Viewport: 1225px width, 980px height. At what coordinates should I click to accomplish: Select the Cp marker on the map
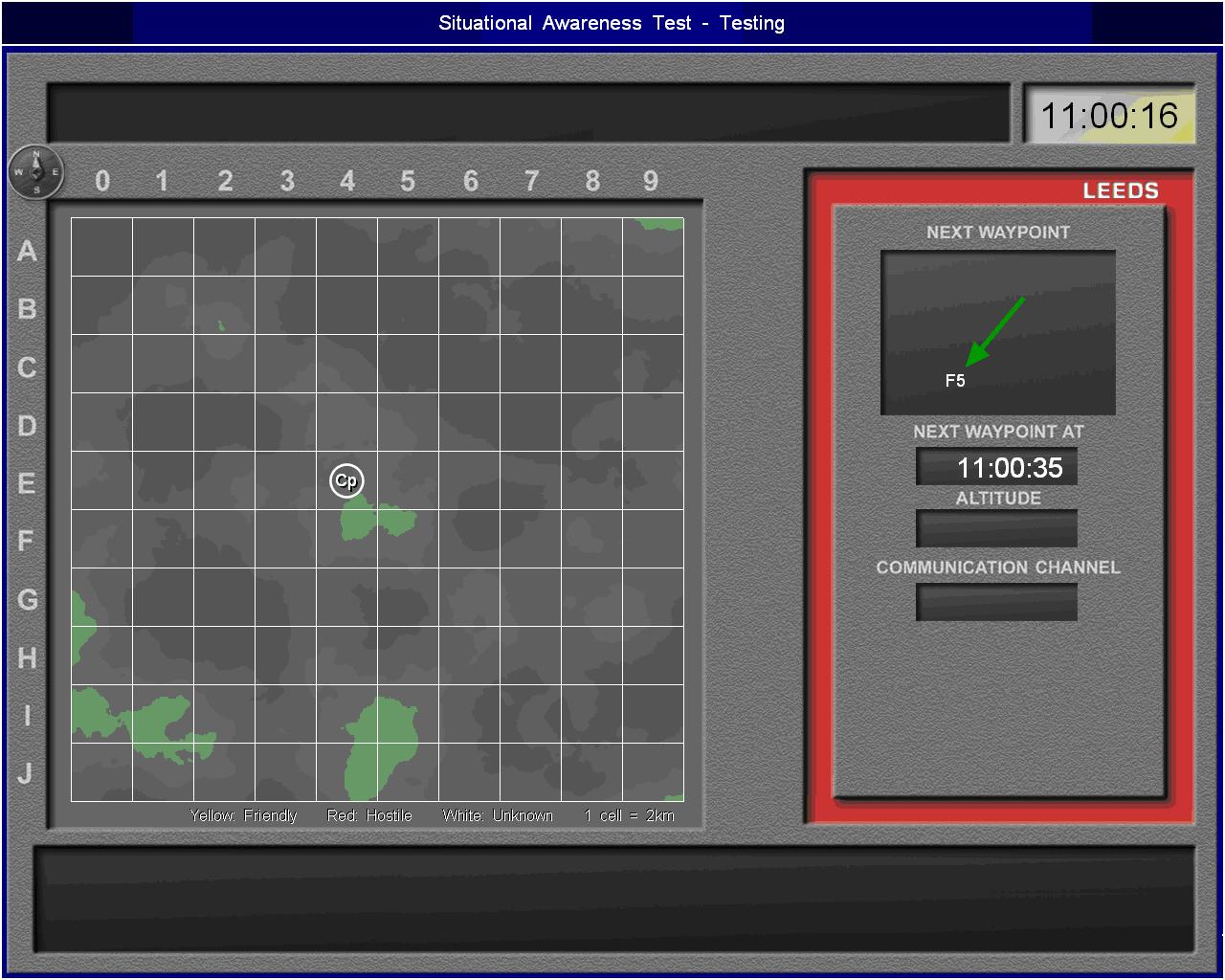[346, 480]
